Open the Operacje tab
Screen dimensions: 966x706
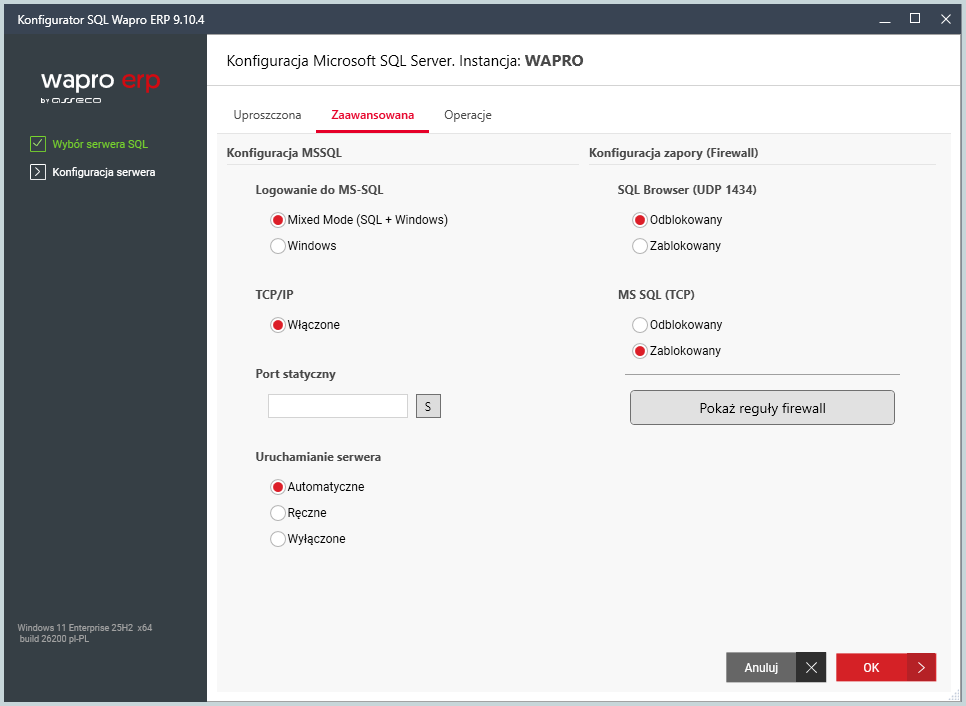pyautogui.click(x=468, y=115)
